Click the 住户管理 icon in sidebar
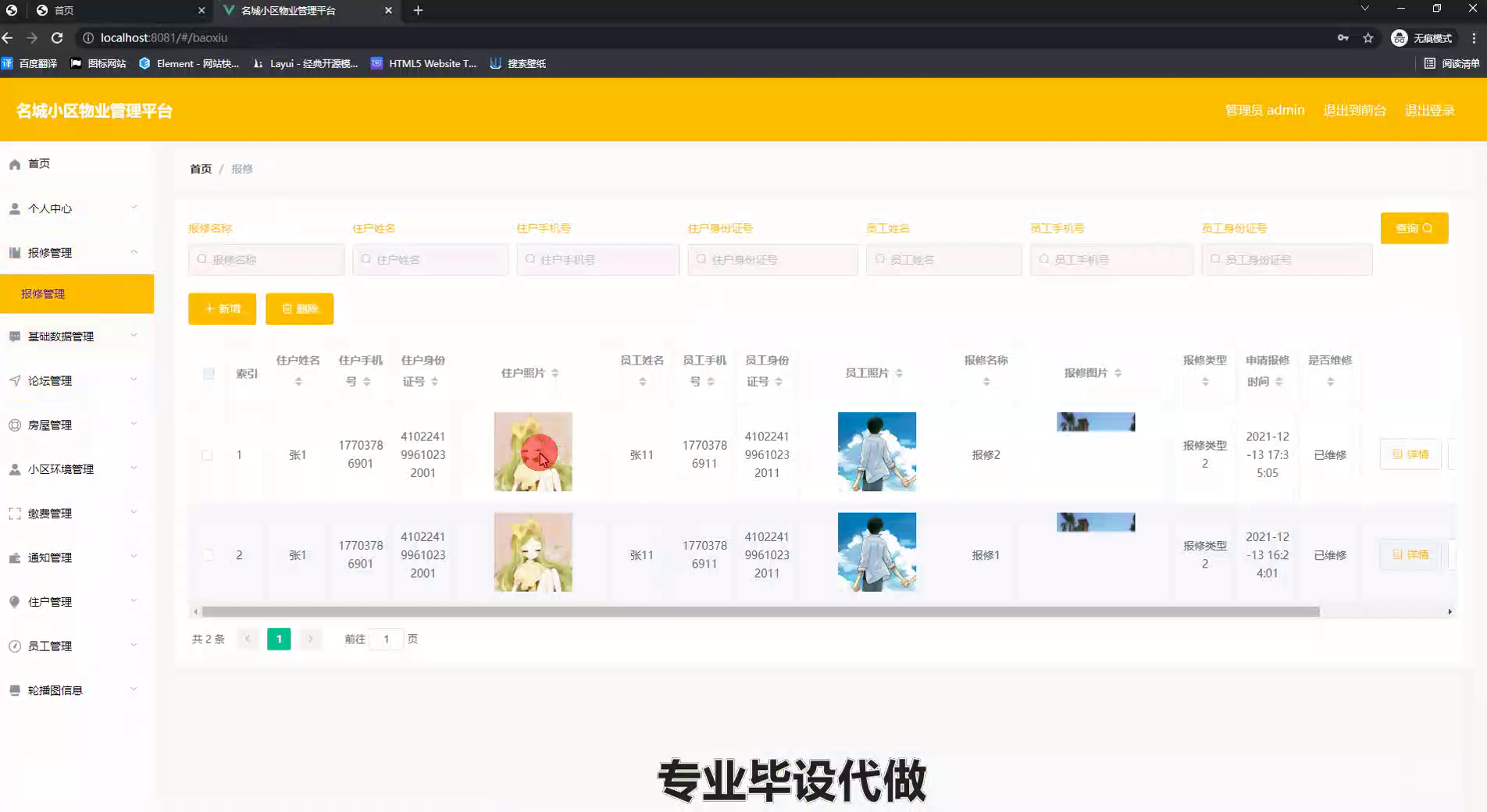 tap(15, 602)
